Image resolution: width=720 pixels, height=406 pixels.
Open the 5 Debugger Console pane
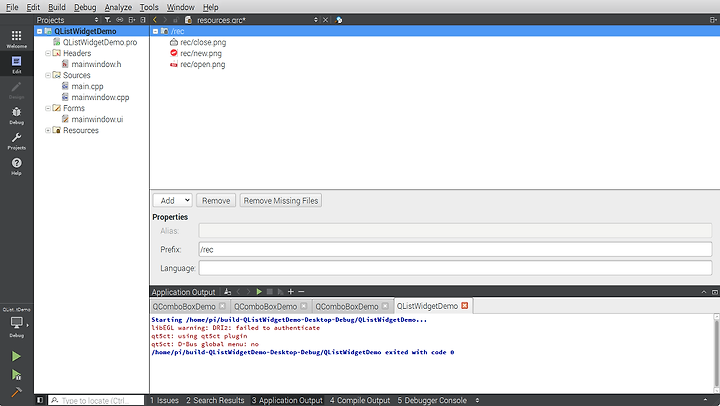click(432, 400)
